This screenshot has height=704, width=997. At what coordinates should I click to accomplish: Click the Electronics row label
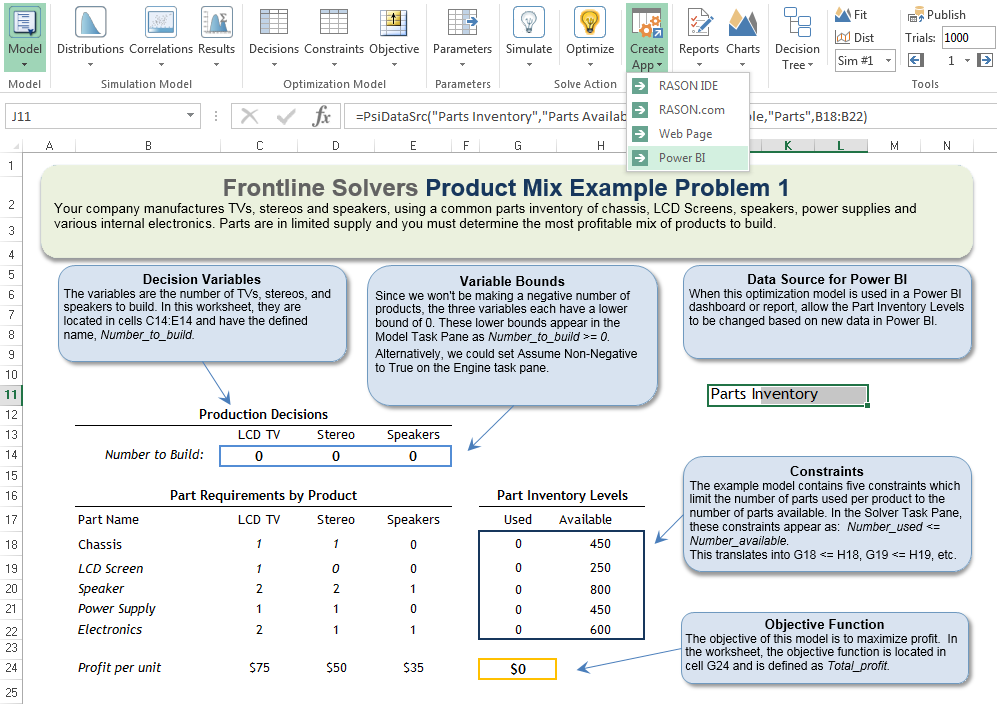click(110, 630)
